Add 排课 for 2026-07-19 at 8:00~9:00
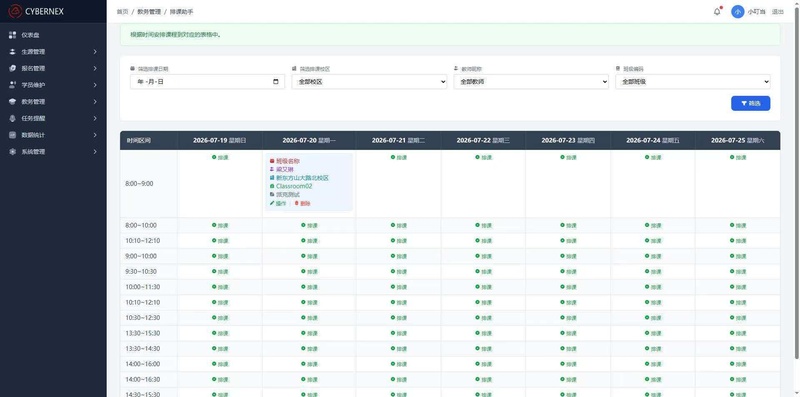The image size is (800, 397). [x=220, y=157]
